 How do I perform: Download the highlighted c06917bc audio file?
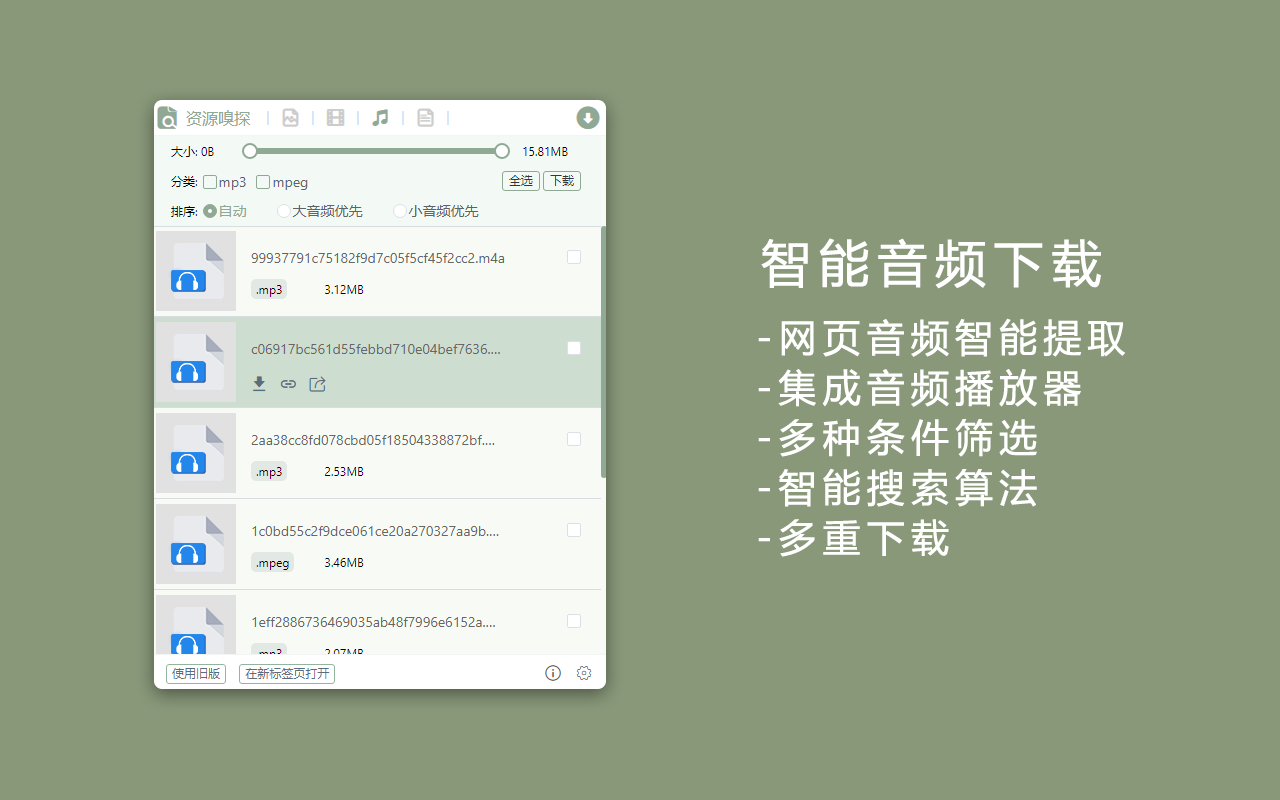coord(259,383)
